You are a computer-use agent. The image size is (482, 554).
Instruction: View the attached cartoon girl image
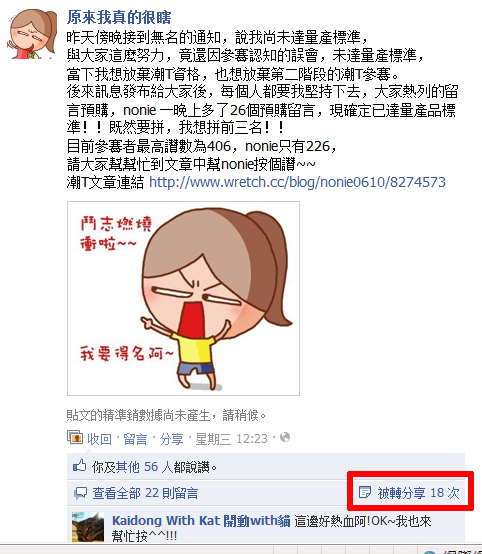(183, 298)
